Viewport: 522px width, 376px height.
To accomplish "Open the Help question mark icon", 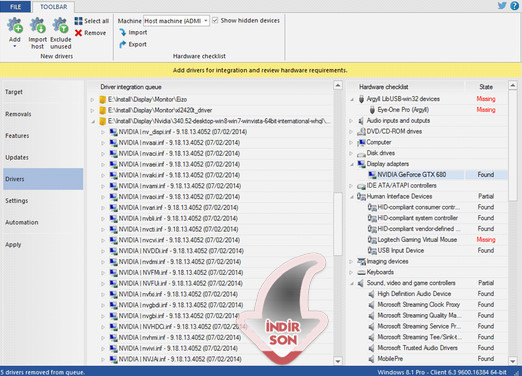I will coord(515,6).
